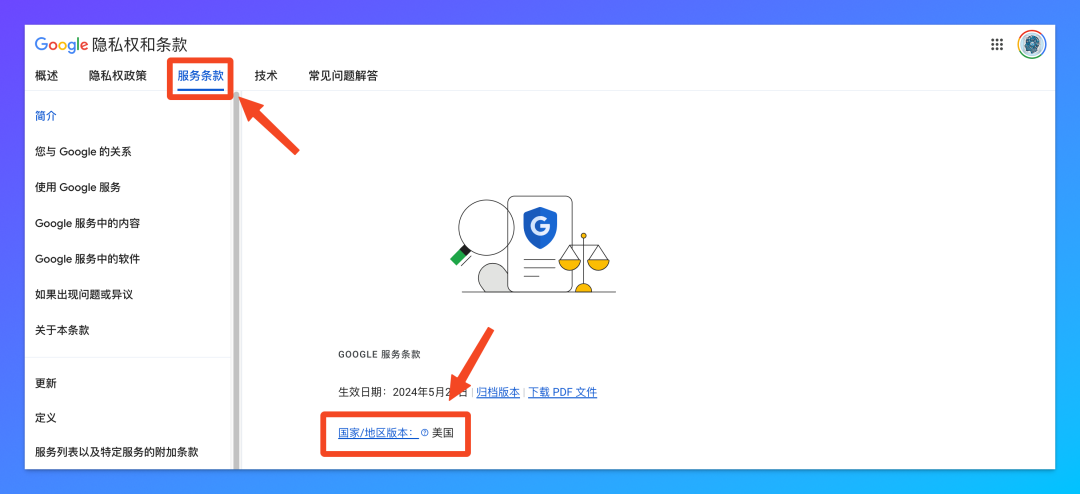Open the 常见问题解答 tab
The width and height of the screenshot is (1080, 494).
click(343, 76)
